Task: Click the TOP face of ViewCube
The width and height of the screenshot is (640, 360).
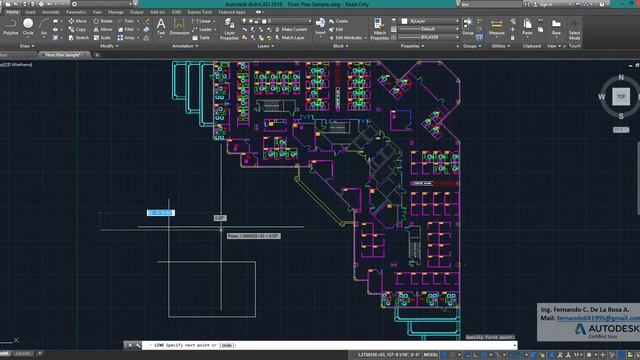Action: [x=621, y=97]
